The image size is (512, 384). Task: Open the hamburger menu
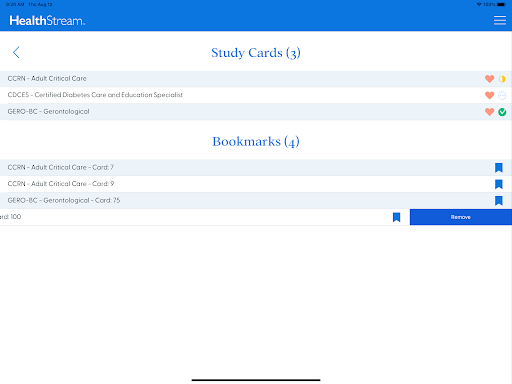tap(500, 20)
